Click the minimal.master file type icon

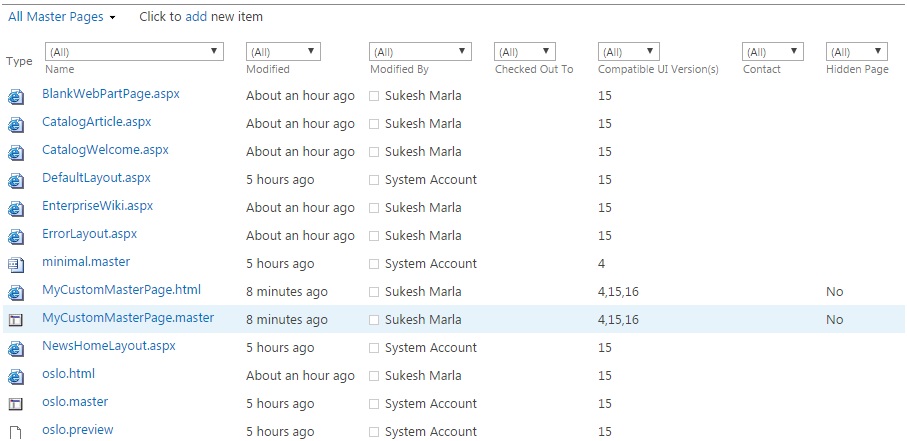click(16, 265)
